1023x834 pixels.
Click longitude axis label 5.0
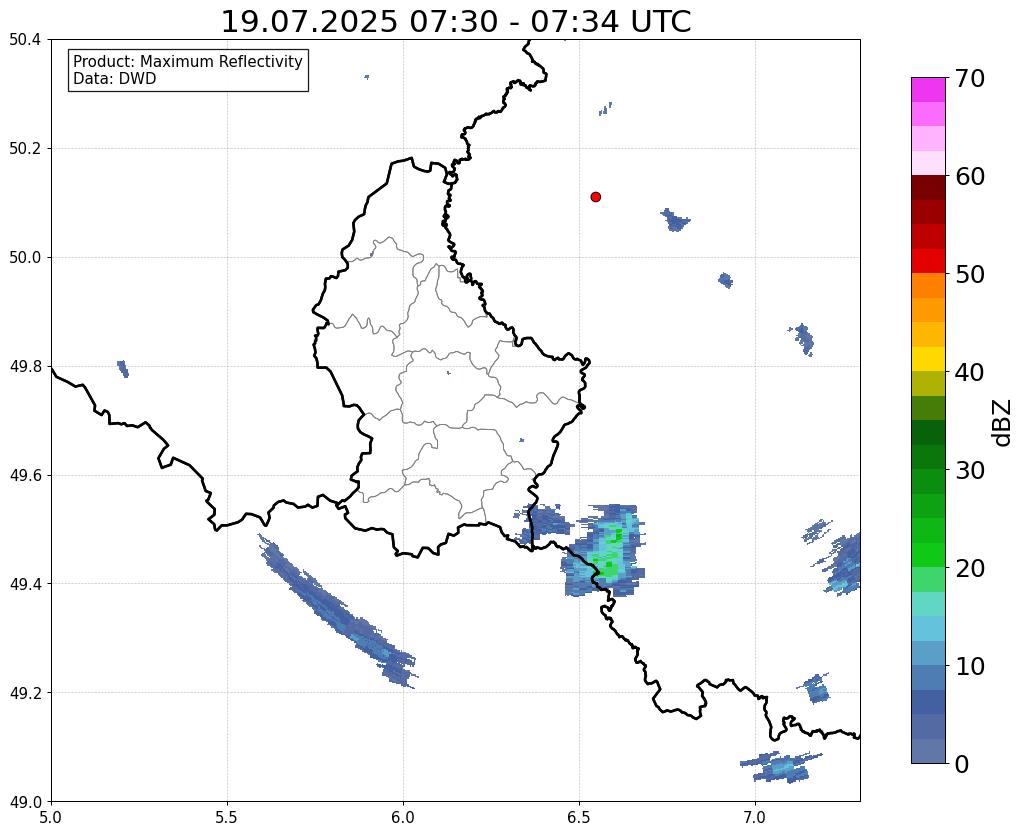pos(51,817)
